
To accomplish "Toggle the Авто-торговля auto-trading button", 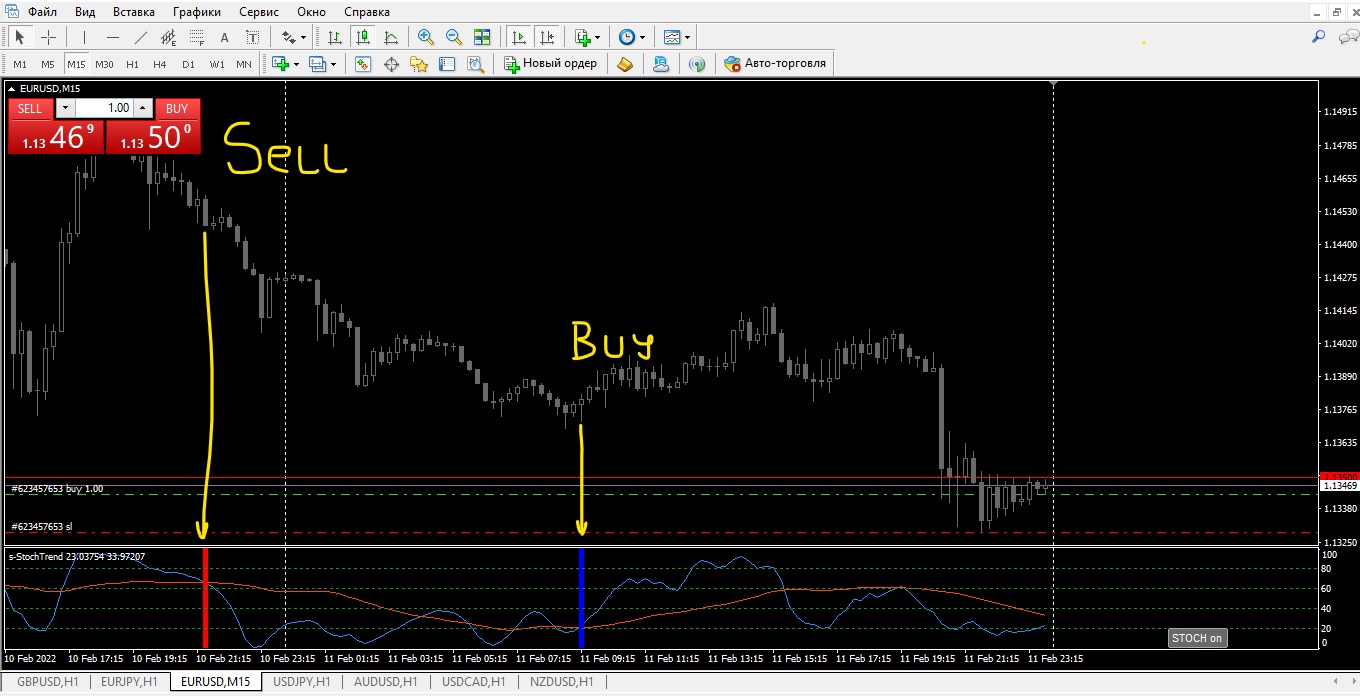I will (776, 64).
